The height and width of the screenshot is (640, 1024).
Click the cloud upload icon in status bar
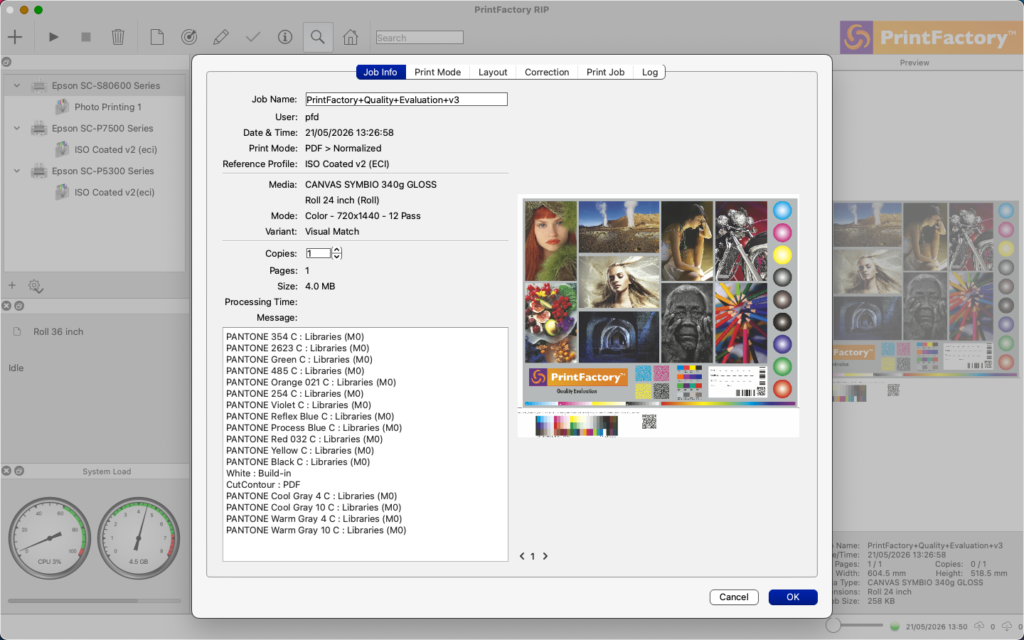coord(980,626)
